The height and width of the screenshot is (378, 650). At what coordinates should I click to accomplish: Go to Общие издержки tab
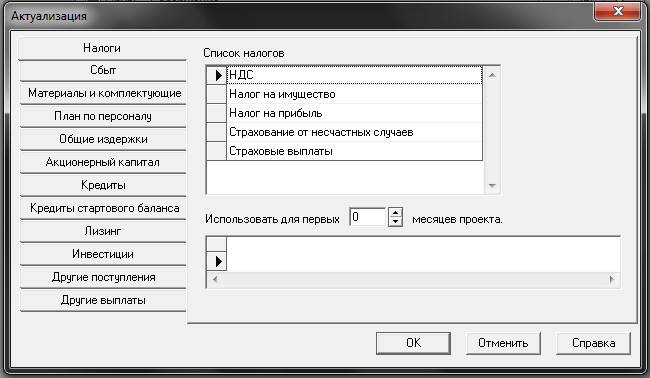pos(103,139)
